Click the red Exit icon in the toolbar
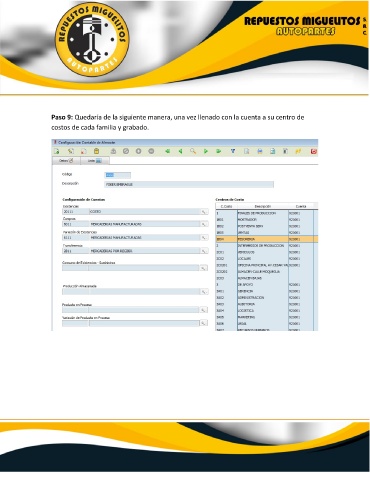Screen dimensions: 370x480 [x=313, y=151]
